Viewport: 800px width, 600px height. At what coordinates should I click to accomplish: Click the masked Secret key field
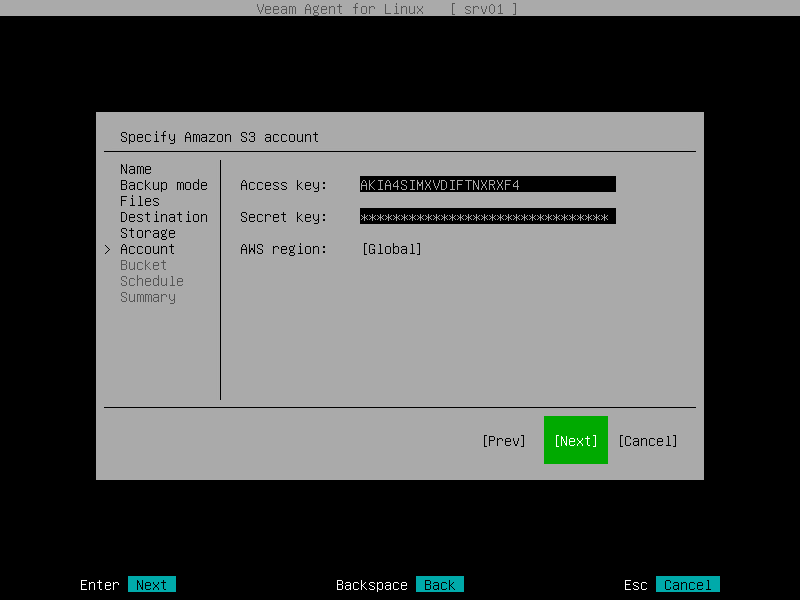487,216
